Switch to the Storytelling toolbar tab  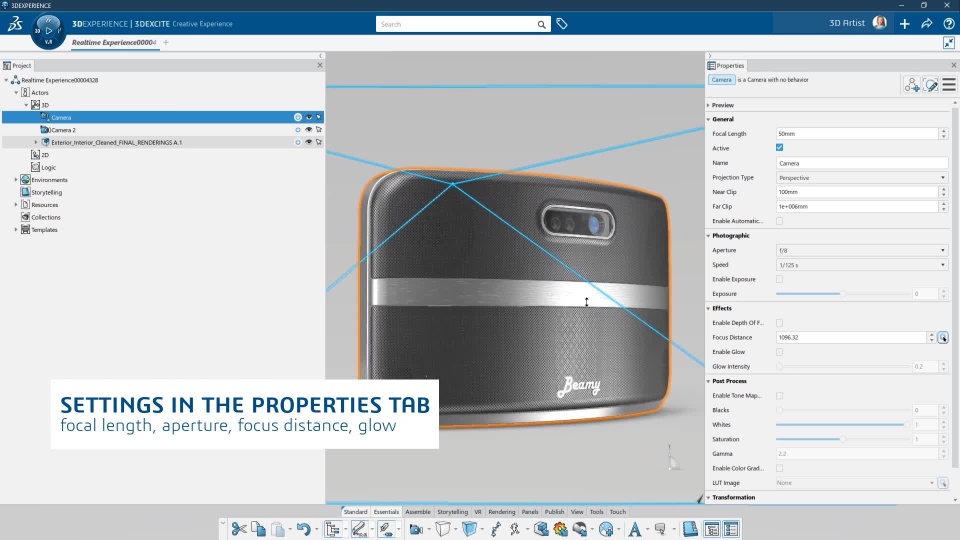tap(452, 512)
